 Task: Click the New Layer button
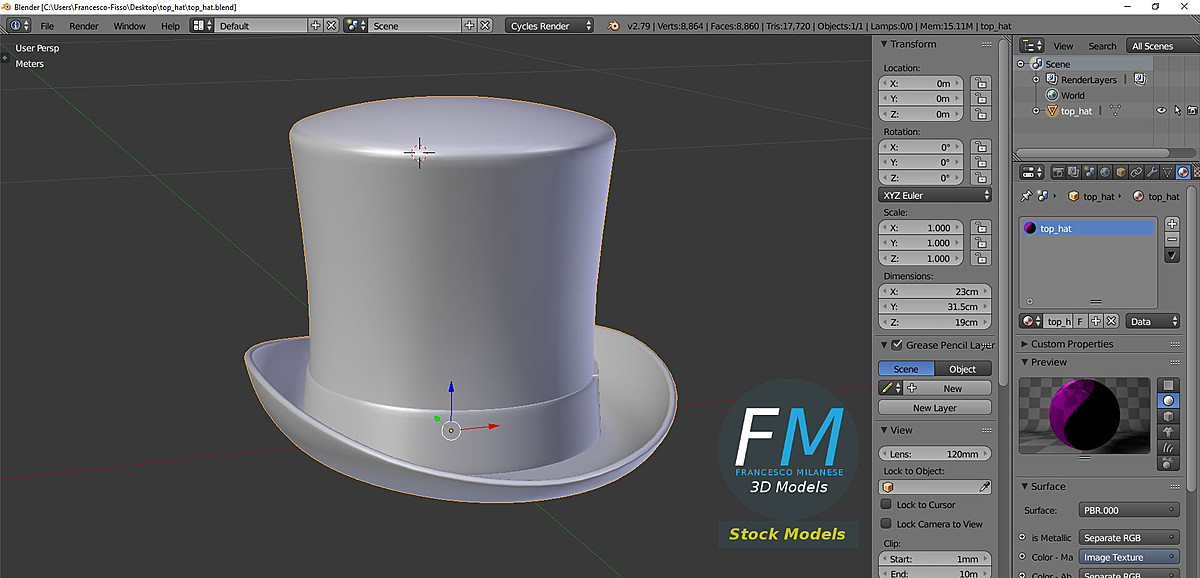[933, 407]
